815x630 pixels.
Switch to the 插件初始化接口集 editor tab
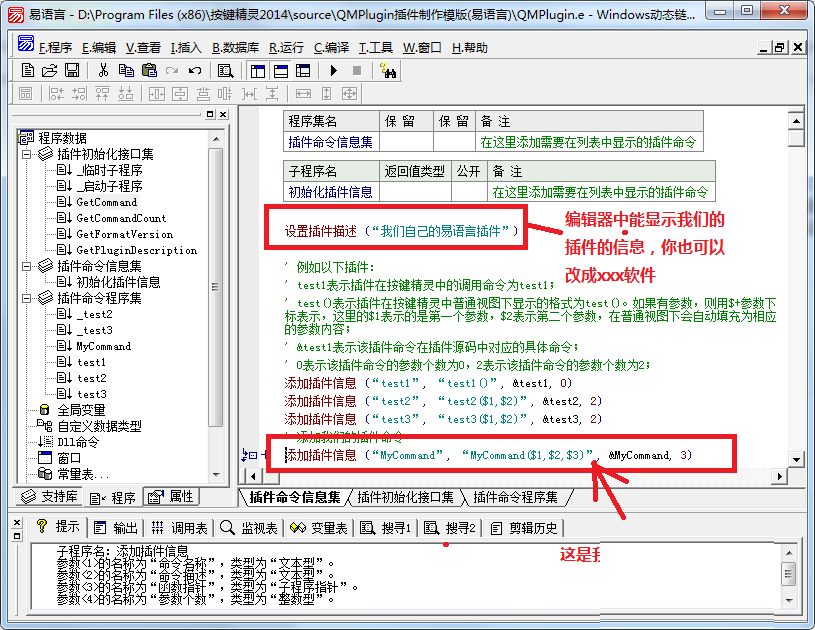(x=405, y=497)
